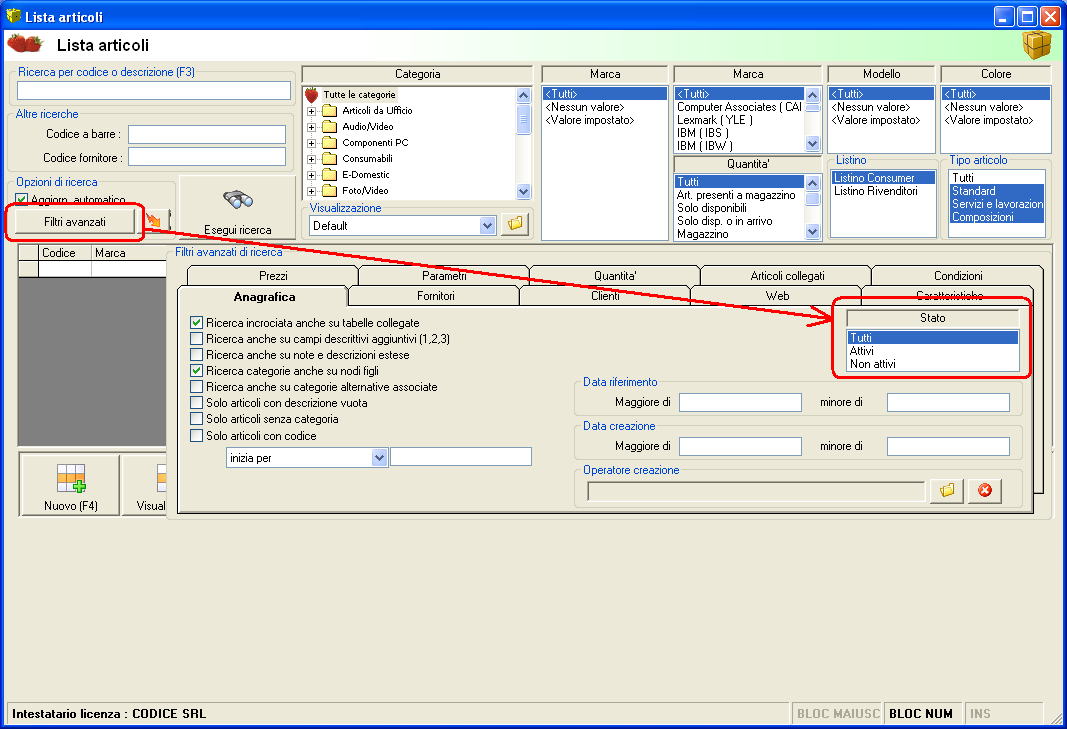Viewport: 1067px width, 729px height.
Task: Click folder icon in Operatore creazione
Action: [947, 490]
